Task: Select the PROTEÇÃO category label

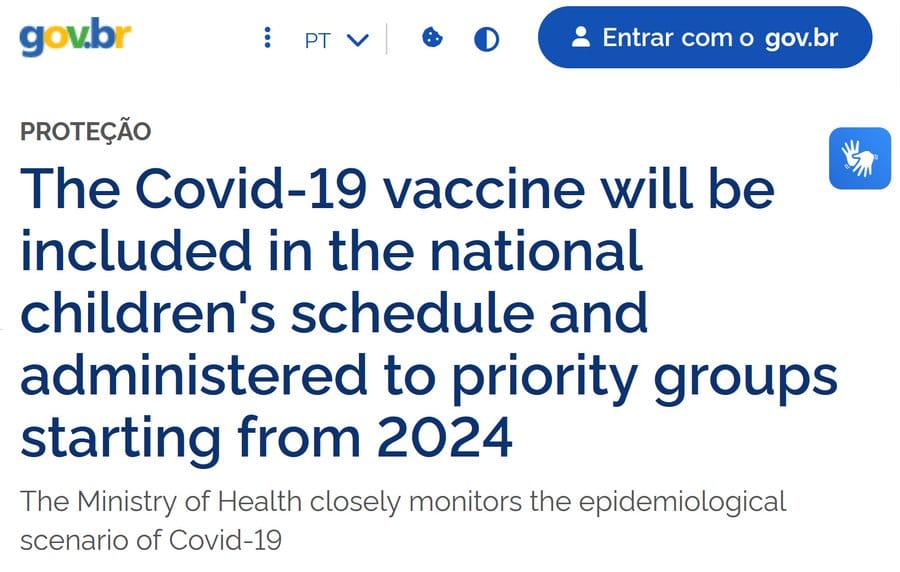Action: pos(86,131)
